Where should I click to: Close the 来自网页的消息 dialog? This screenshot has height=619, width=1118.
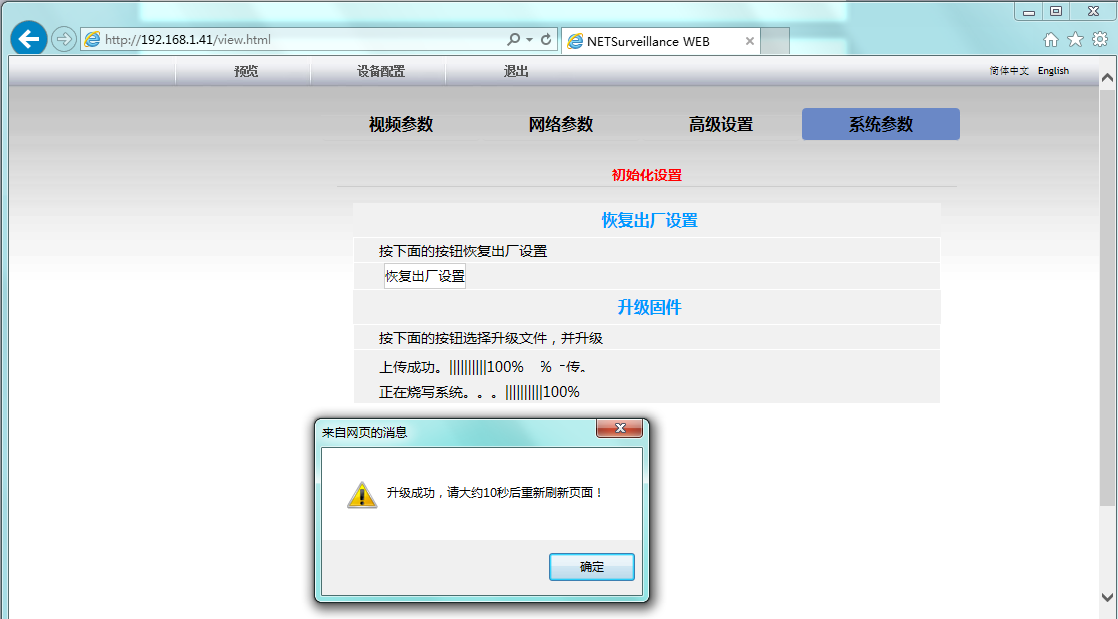click(619, 429)
